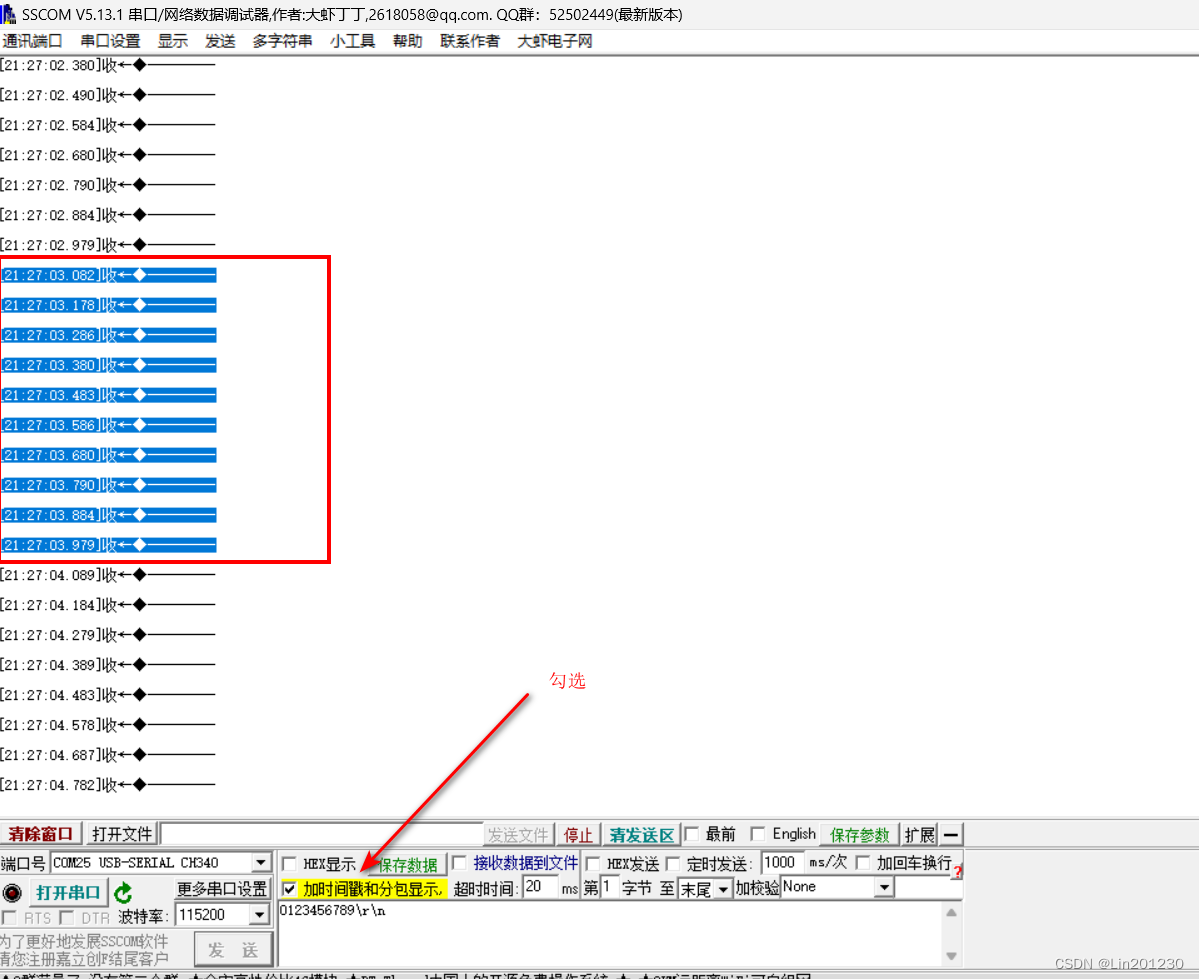Check 接收数据到文件 checkbox
The image size is (1199, 979).
tap(457, 864)
